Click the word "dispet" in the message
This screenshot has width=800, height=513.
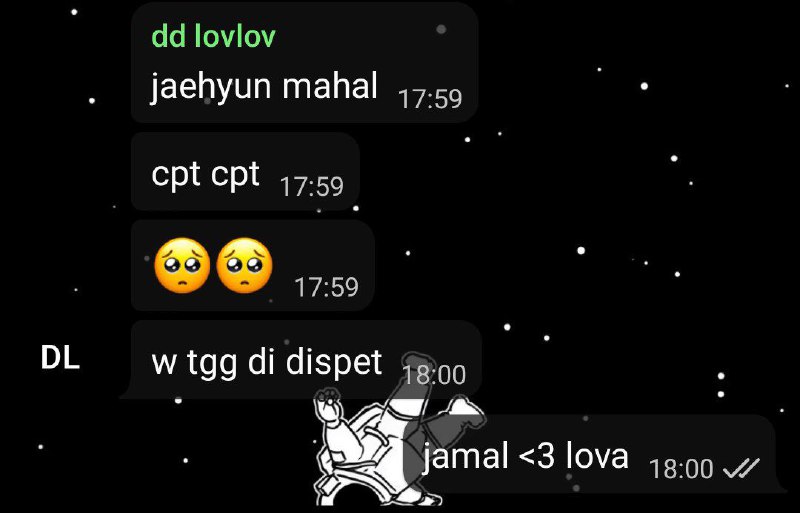(x=334, y=362)
